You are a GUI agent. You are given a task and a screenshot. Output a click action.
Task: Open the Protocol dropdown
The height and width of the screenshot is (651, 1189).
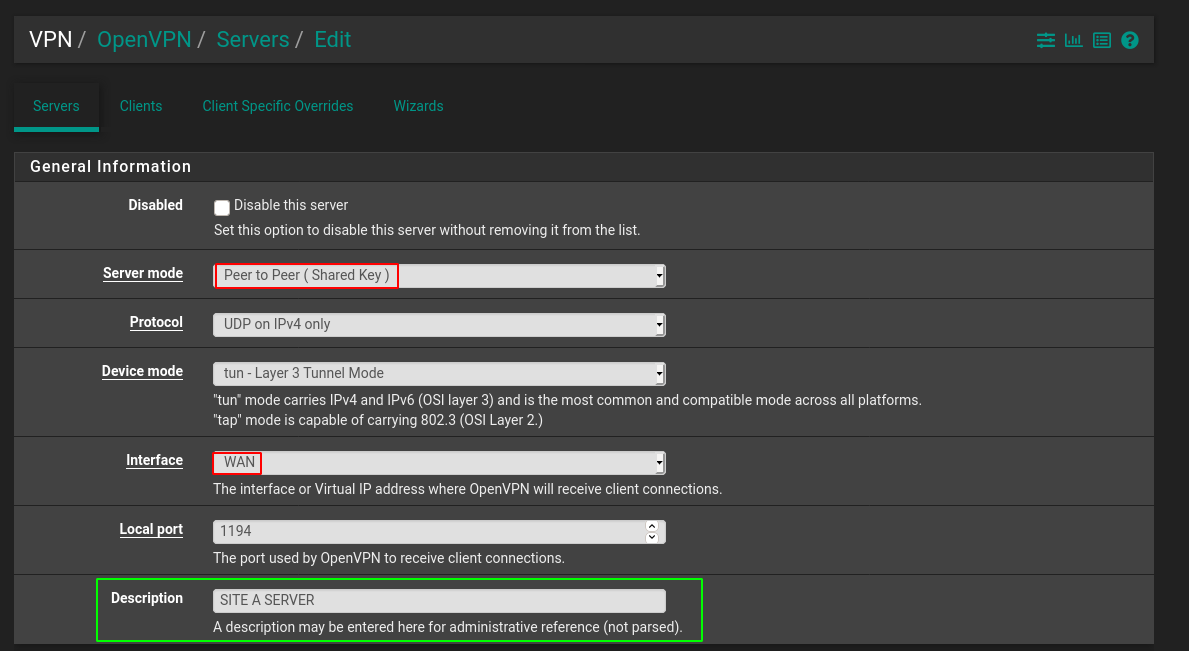pyautogui.click(x=439, y=324)
